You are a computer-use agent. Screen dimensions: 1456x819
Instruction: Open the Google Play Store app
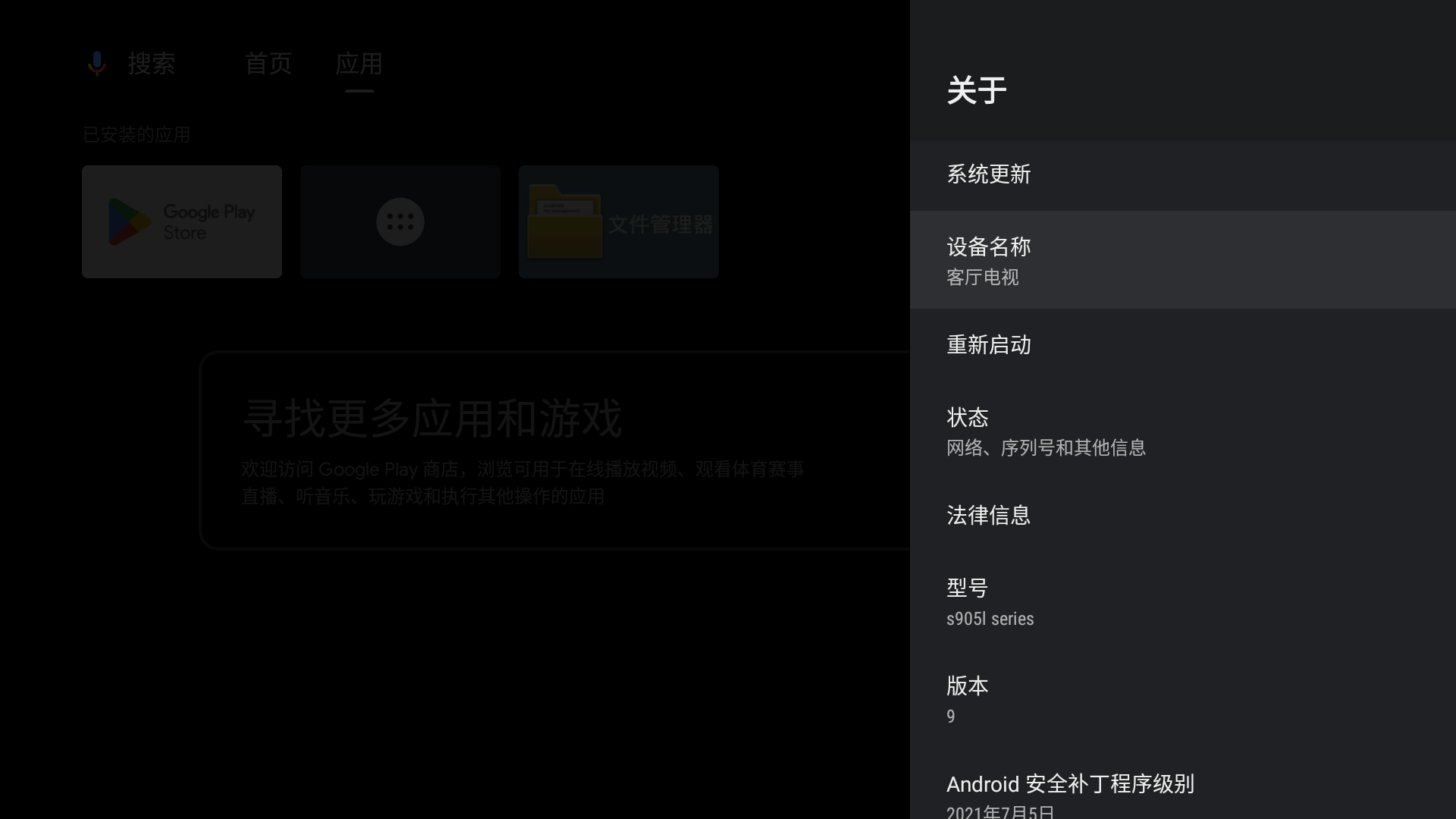(182, 221)
